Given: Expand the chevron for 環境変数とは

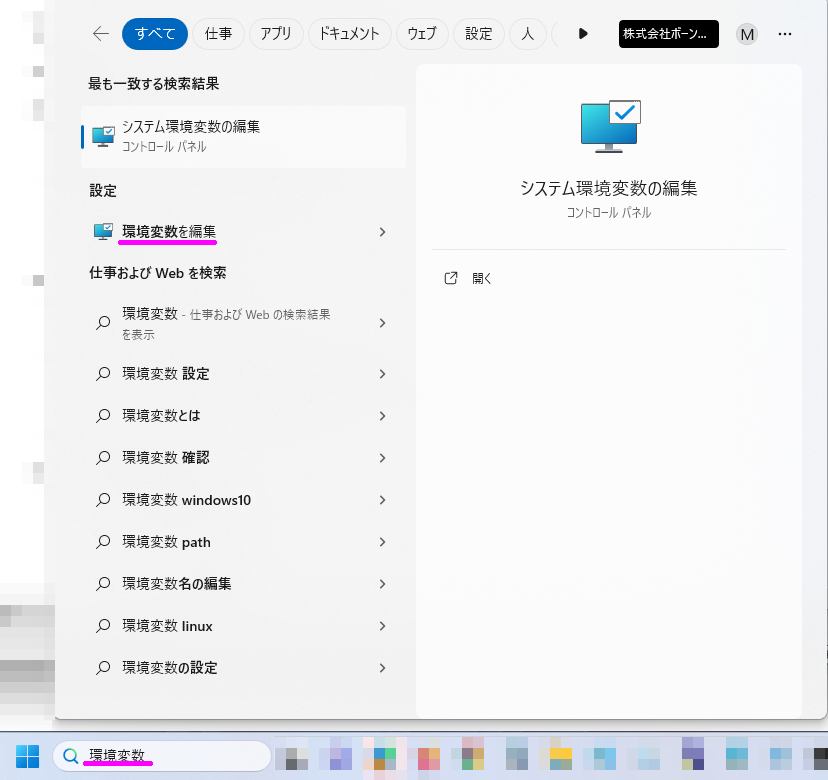Looking at the screenshot, I should pyautogui.click(x=382, y=416).
